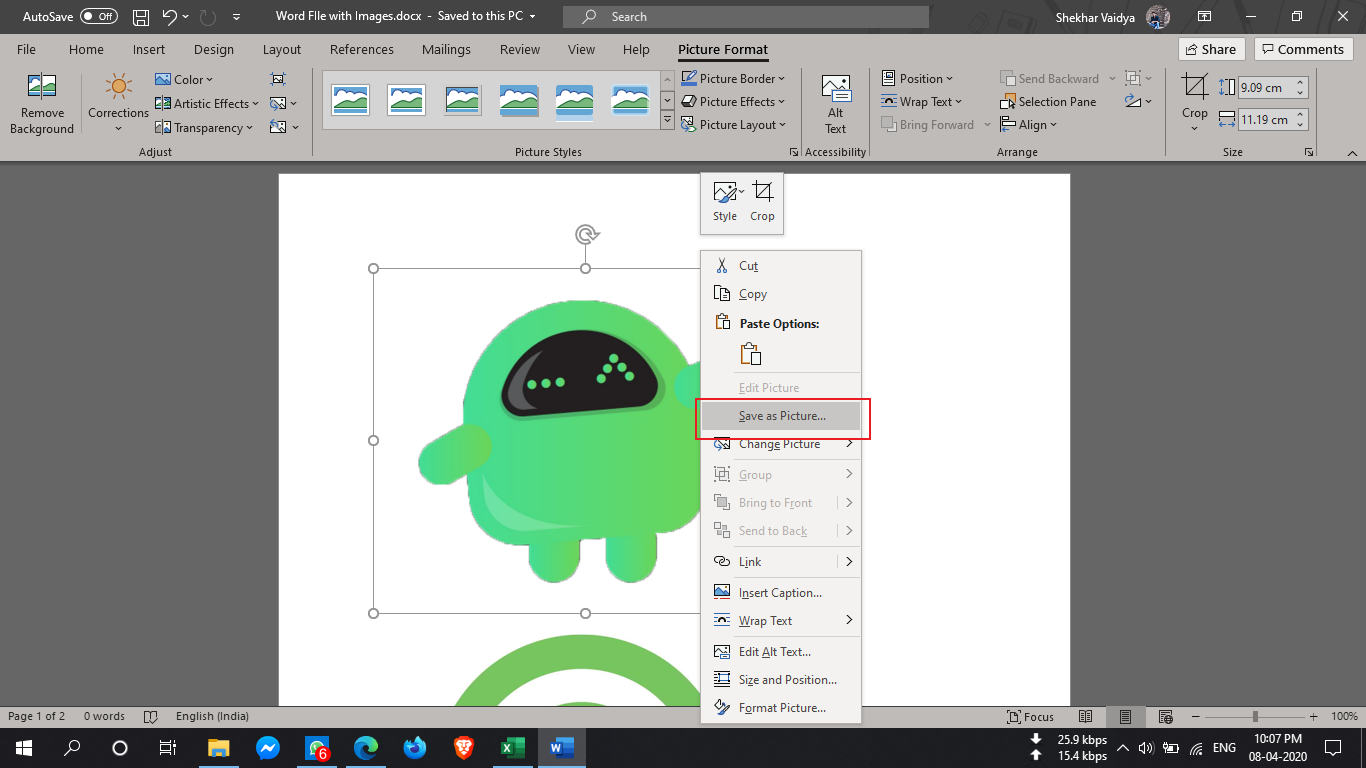Screen dimensions: 1366x768
Task: Click the Paste Options clipboard icon
Action: point(751,354)
